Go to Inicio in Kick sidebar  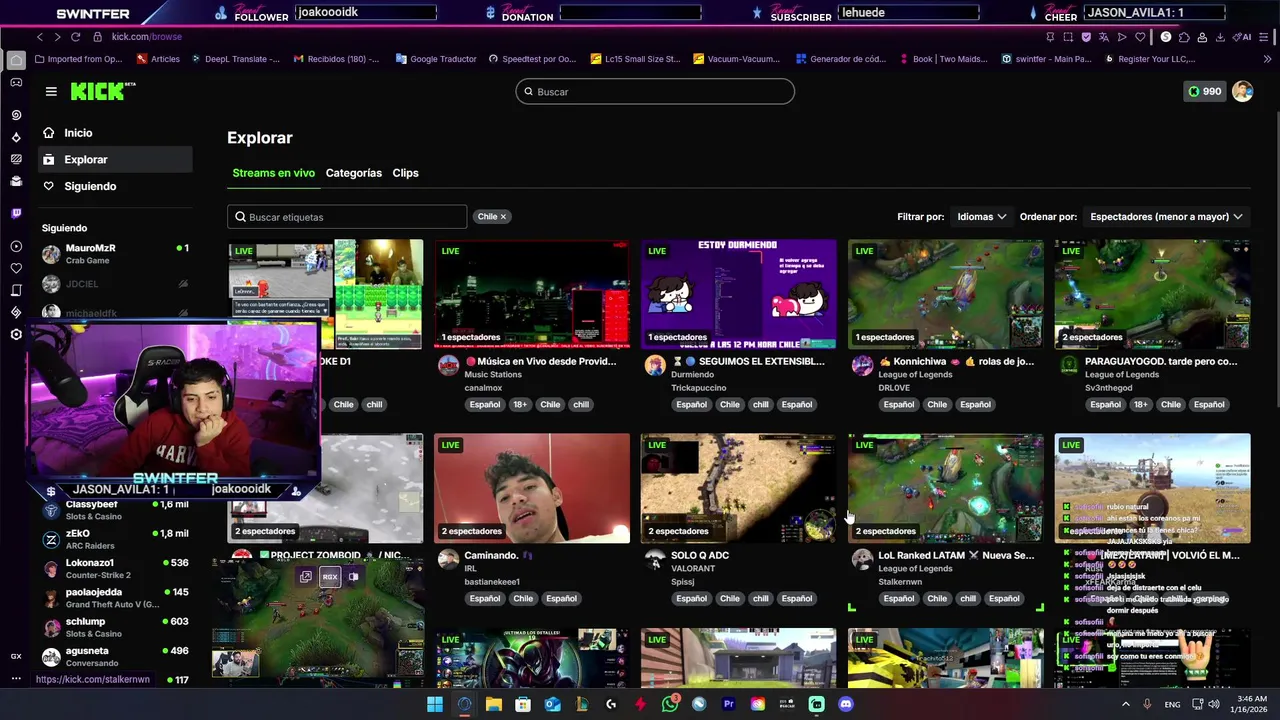[116, 133]
